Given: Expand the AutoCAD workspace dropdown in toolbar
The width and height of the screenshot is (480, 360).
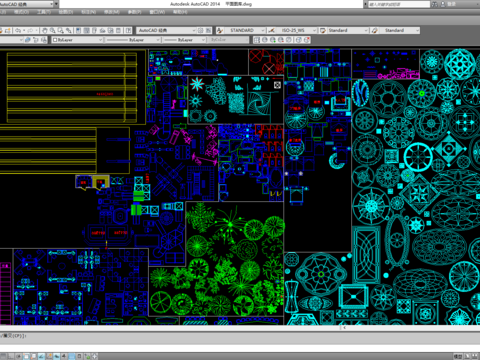Looking at the screenshot, I should 166,30.
